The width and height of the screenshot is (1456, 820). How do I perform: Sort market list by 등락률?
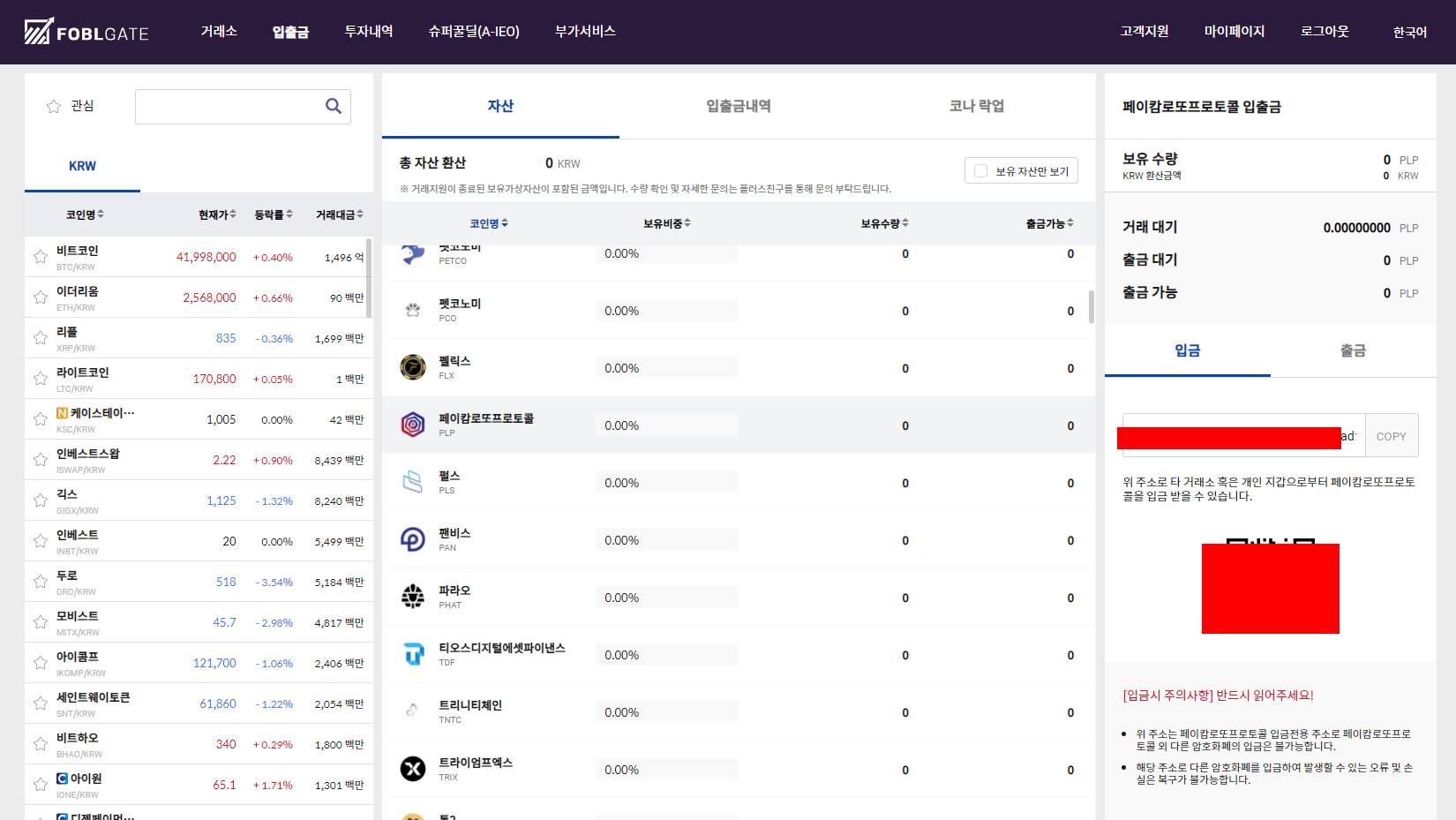pos(274,214)
